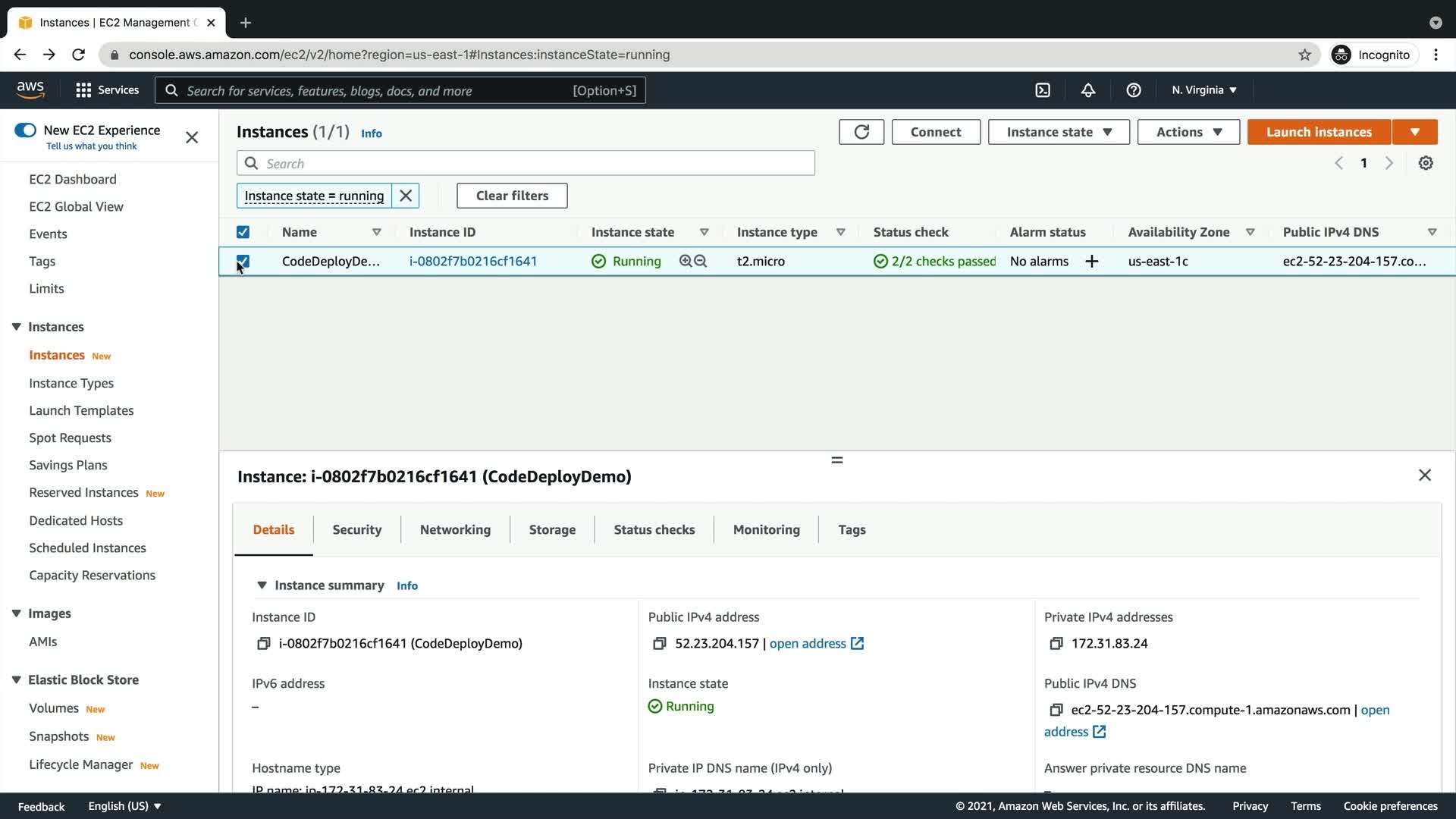This screenshot has height=819, width=1456.
Task: Copy the public IPv4 address 52.23.204.157
Action: coord(659,644)
